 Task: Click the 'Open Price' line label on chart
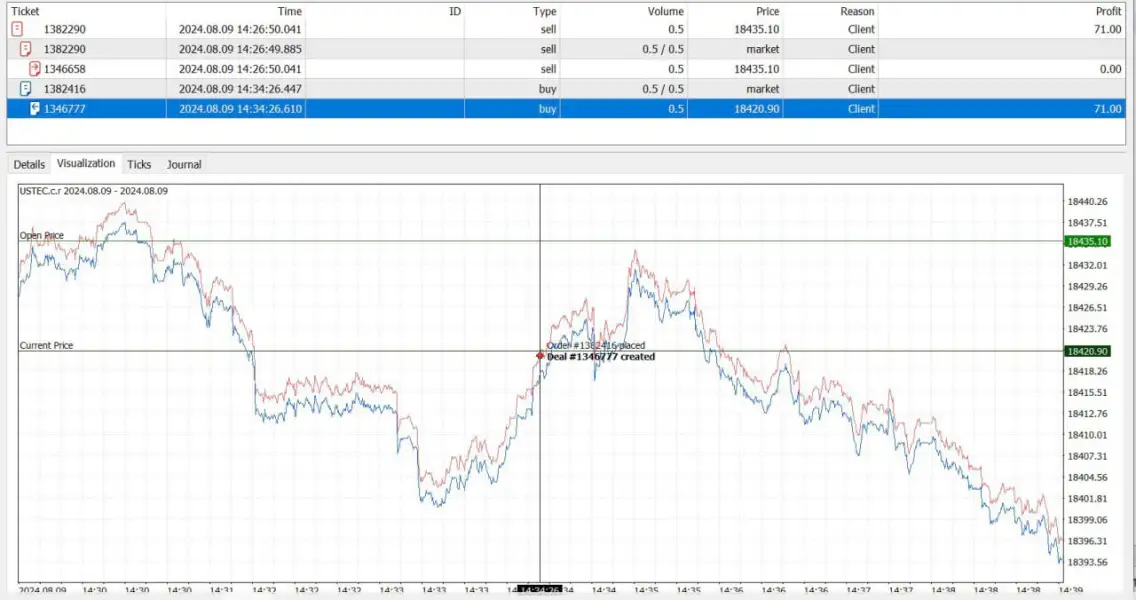42,236
